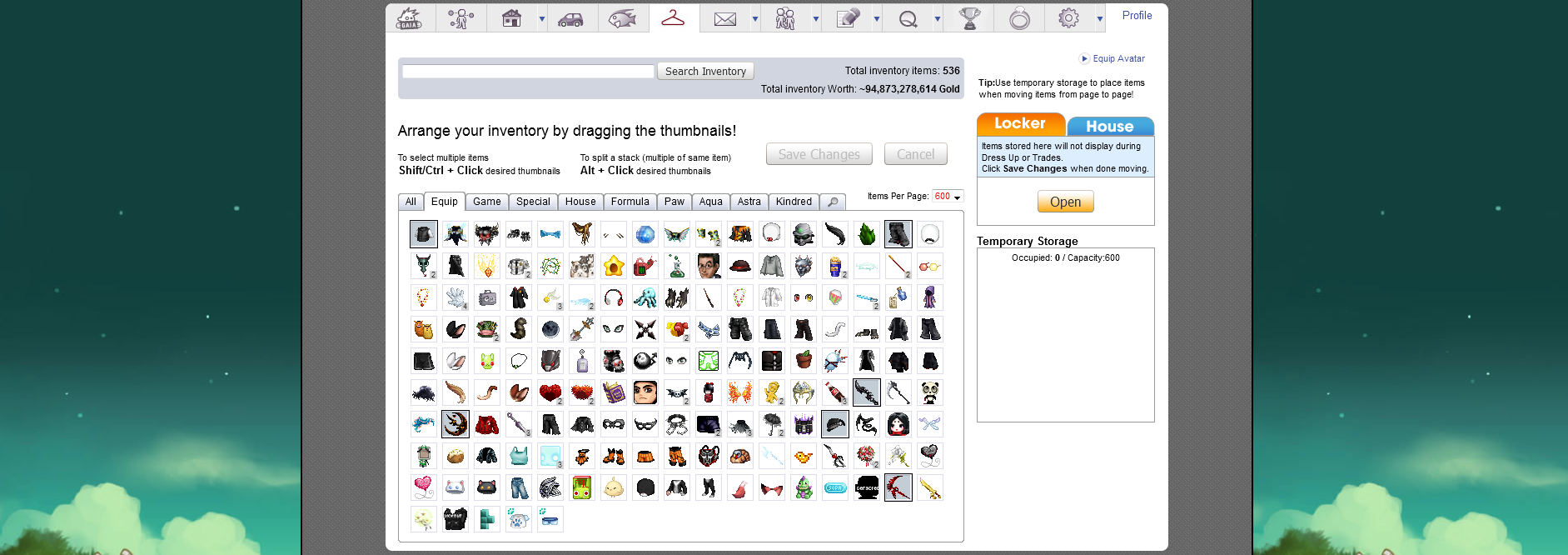Viewport: 1568px width, 555px height.
Task: Expand the mail nav dropdown arrow
Action: pos(755,18)
